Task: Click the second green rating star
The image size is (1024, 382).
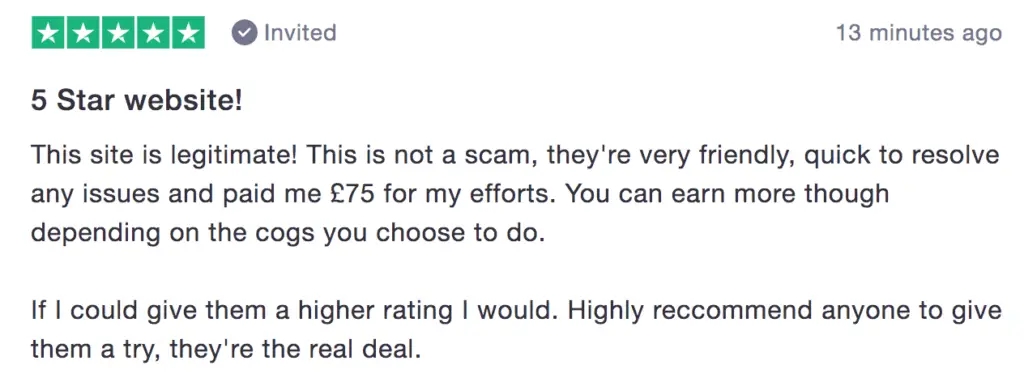Action: pos(83,33)
